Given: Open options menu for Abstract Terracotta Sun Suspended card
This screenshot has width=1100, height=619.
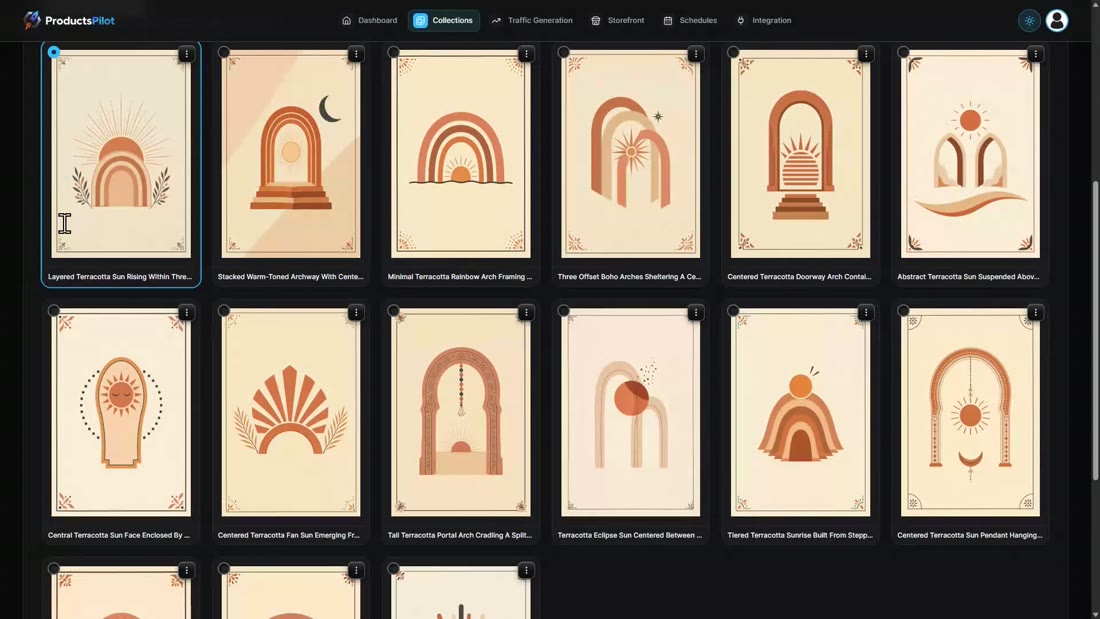Looking at the screenshot, I should pos(1035,54).
